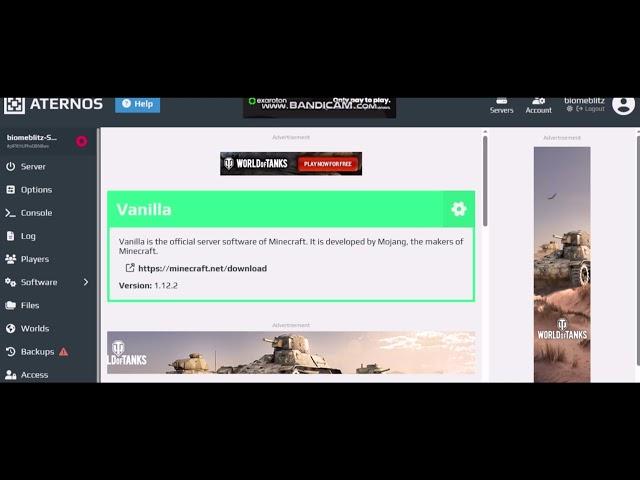Click the Access user-lock icon
The width and height of the screenshot is (640, 480).
tap(11, 375)
